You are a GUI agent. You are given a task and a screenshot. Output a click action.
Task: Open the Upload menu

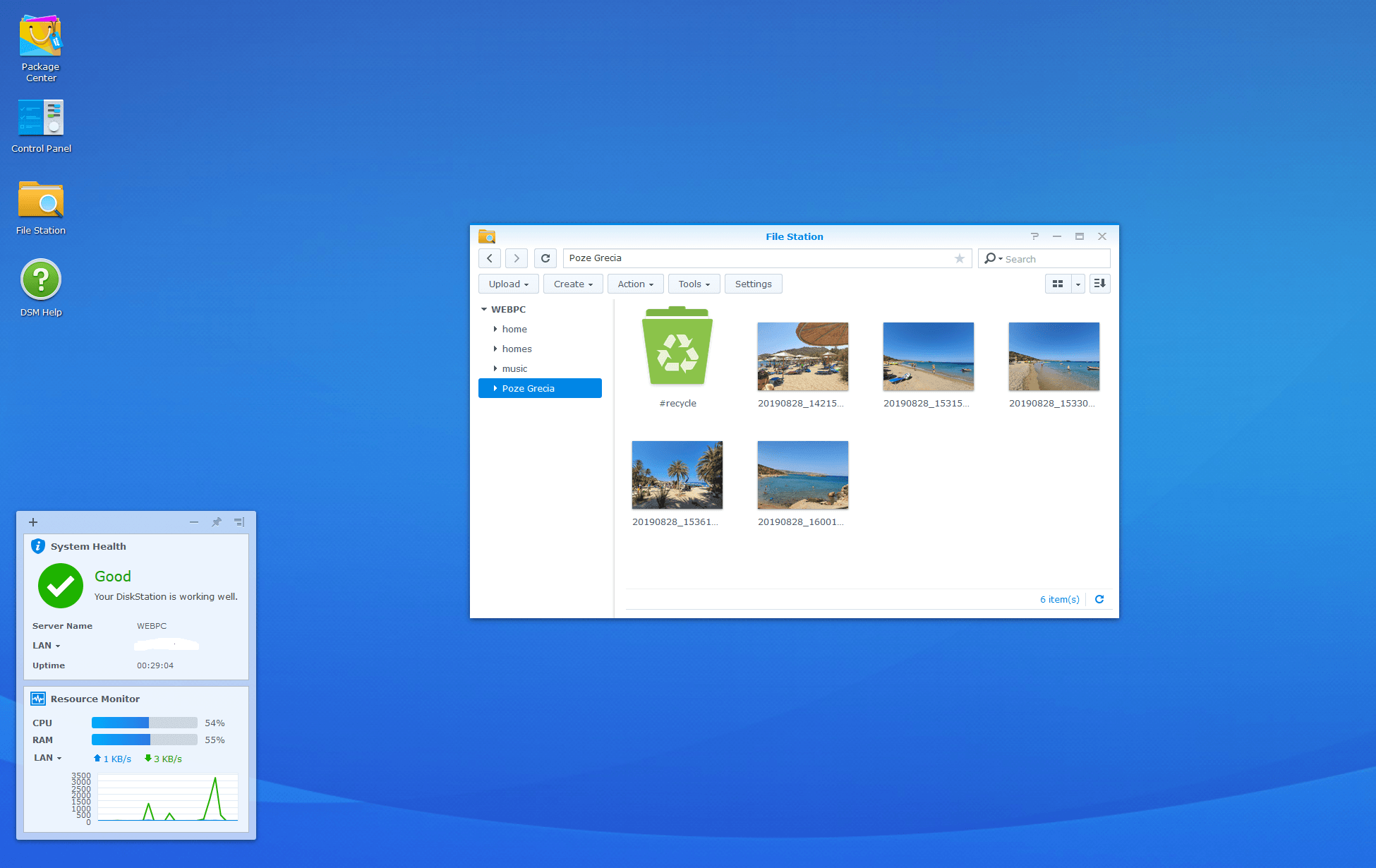pos(508,284)
